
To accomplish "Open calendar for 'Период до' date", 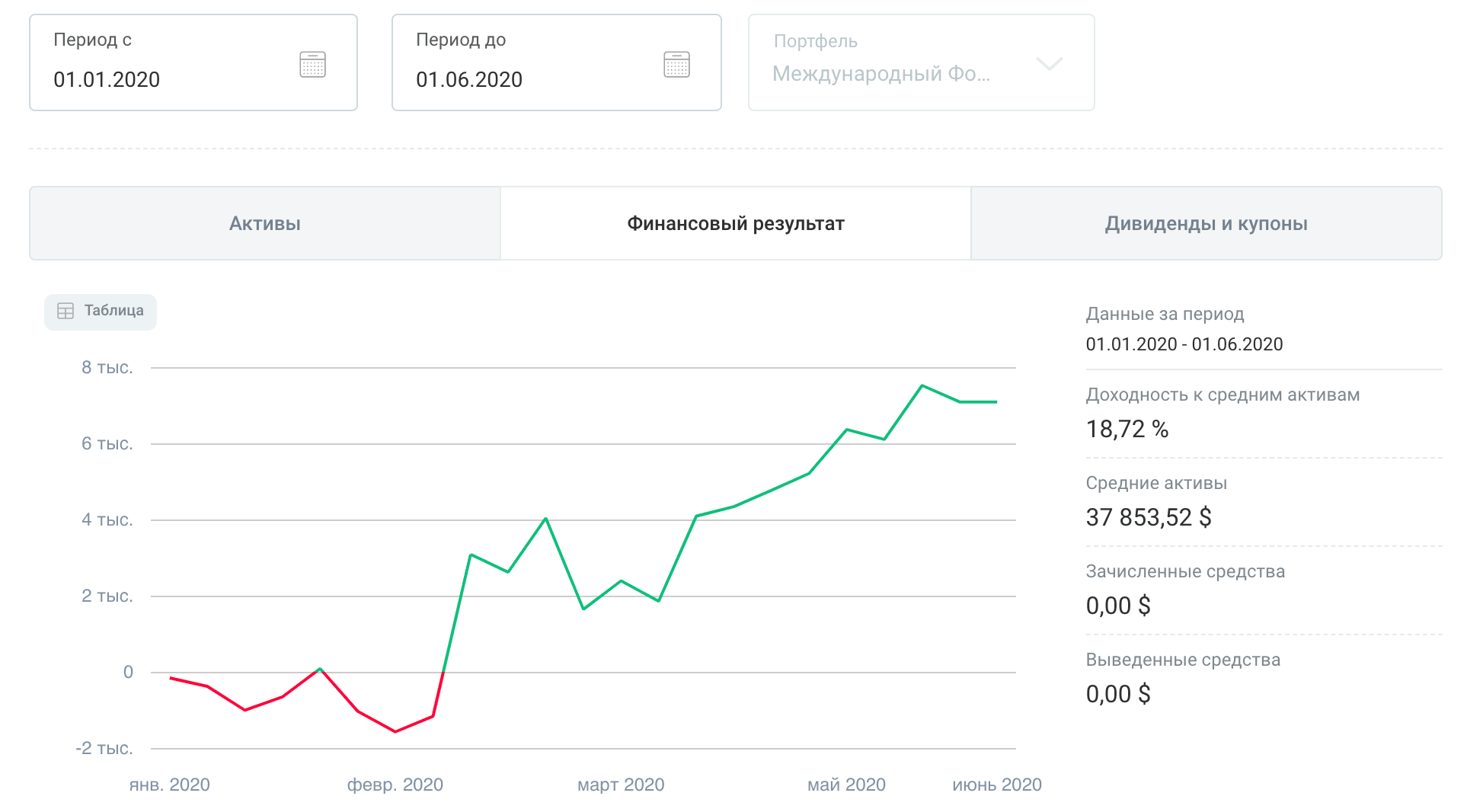I will point(676,65).
